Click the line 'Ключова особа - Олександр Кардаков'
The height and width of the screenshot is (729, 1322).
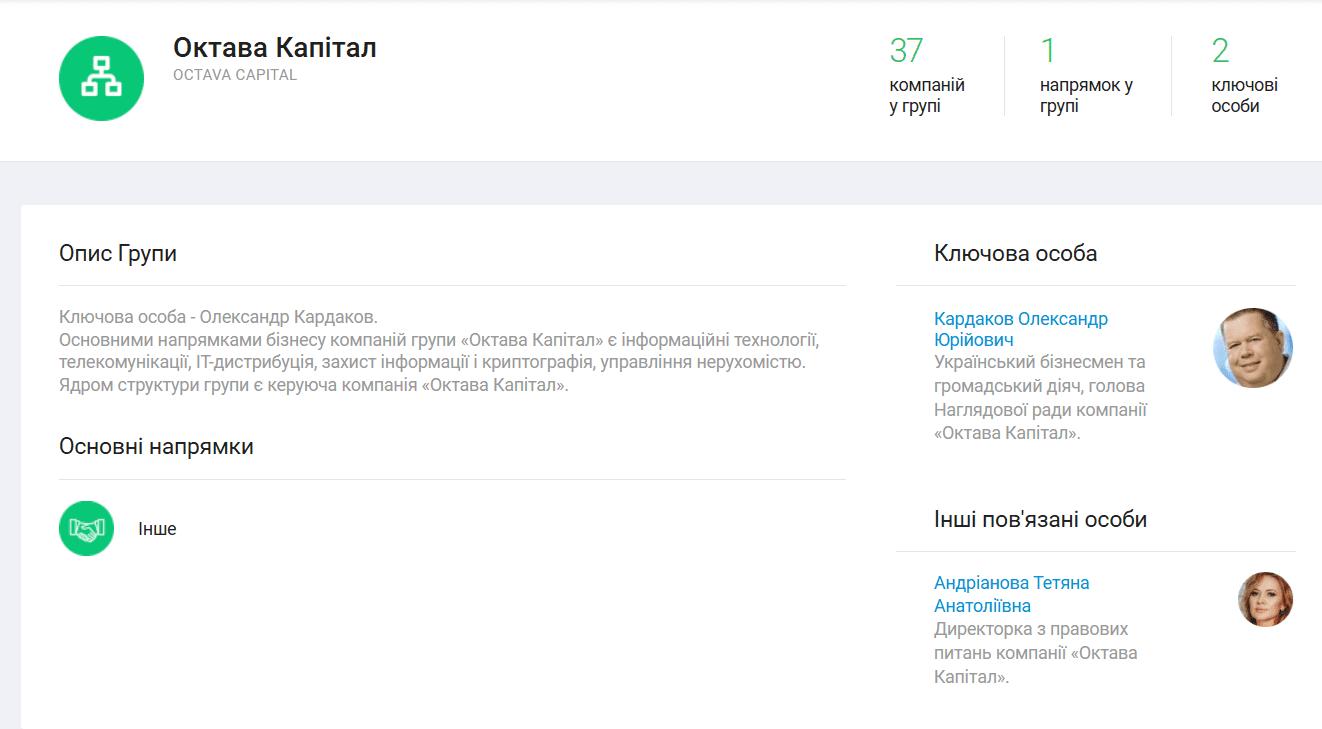coord(218,317)
